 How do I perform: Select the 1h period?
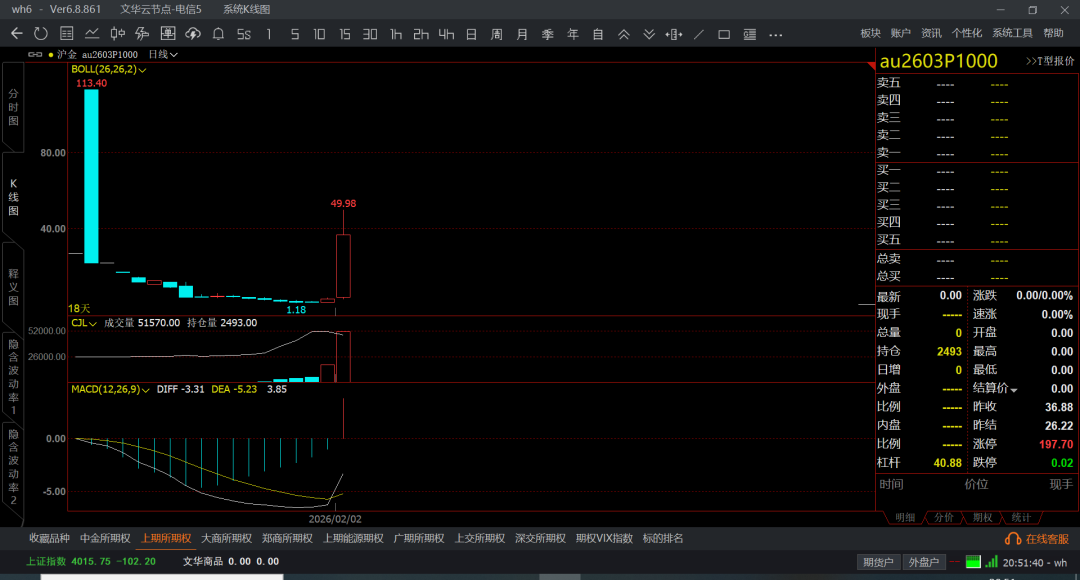395,34
